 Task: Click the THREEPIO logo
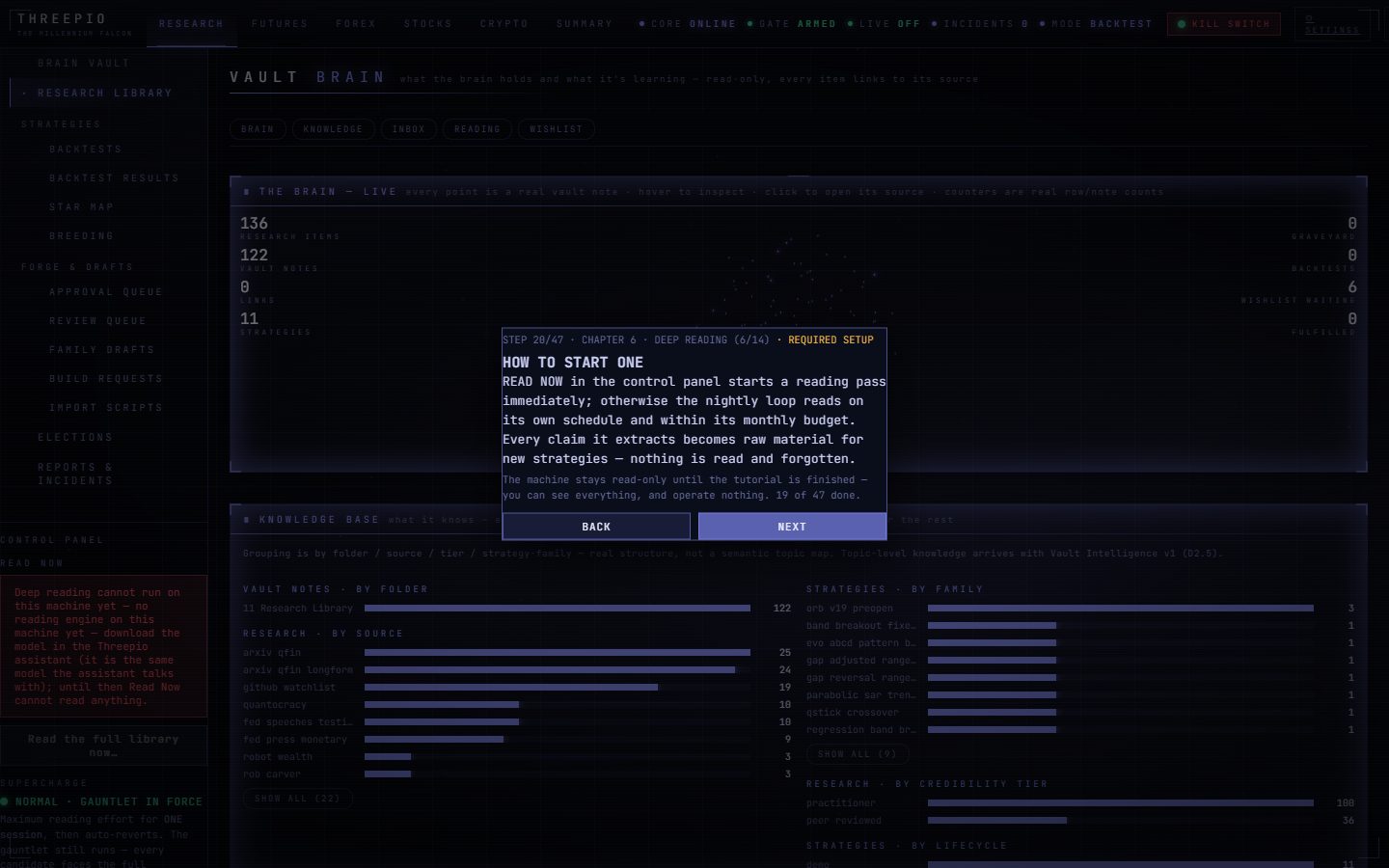[62, 19]
